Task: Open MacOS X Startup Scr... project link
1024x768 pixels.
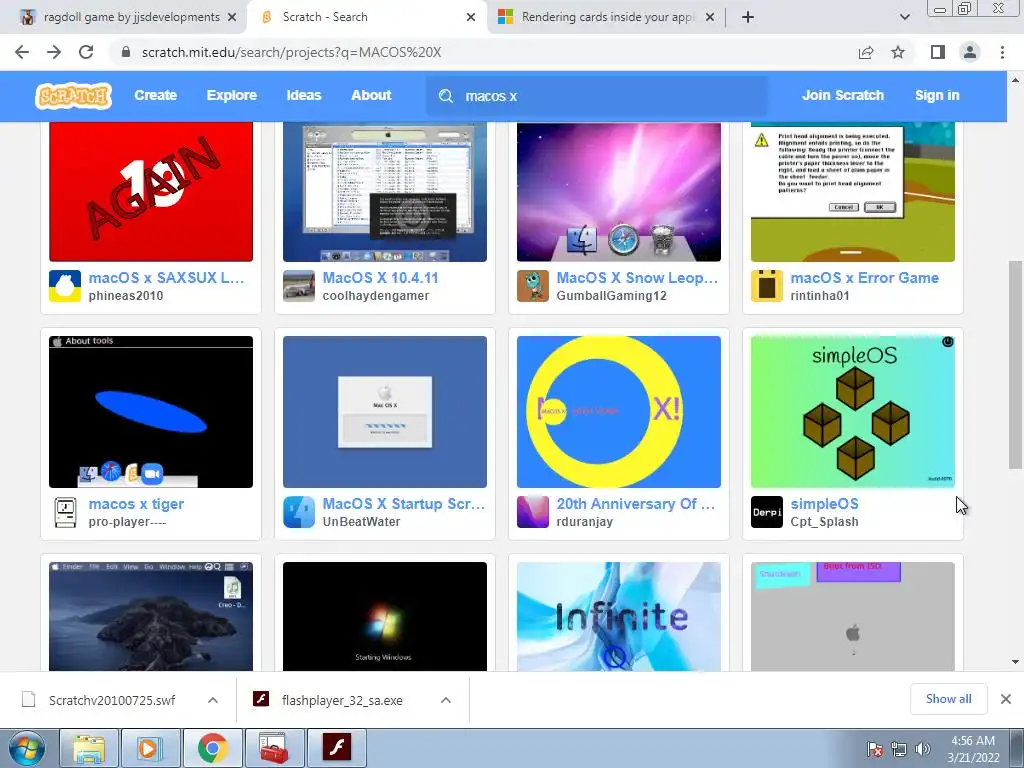Action: pyautogui.click(x=404, y=504)
